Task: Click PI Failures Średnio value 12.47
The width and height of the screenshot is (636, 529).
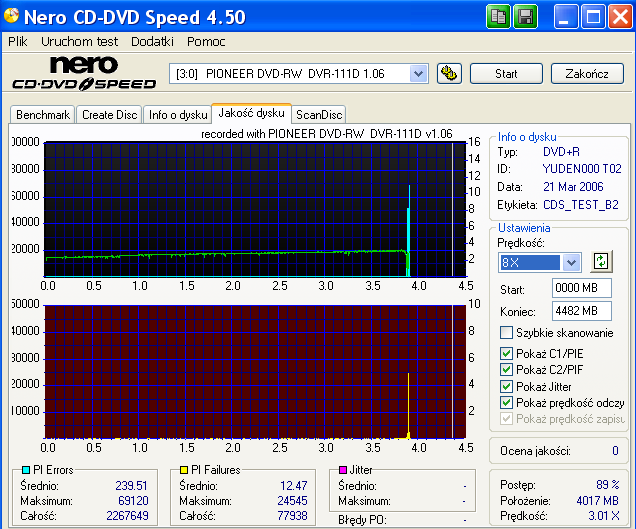Action: (x=294, y=485)
